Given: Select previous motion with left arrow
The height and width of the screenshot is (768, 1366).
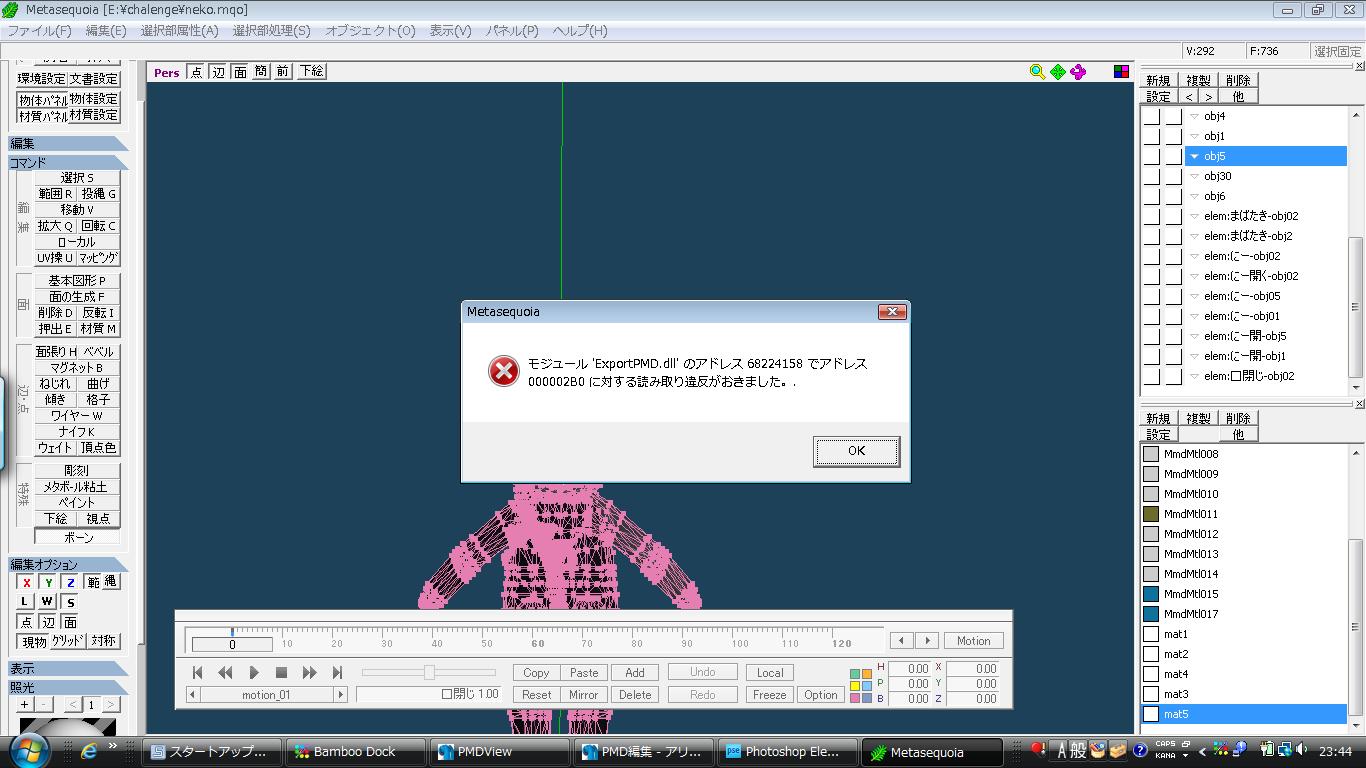Looking at the screenshot, I should tap(194, 695).
